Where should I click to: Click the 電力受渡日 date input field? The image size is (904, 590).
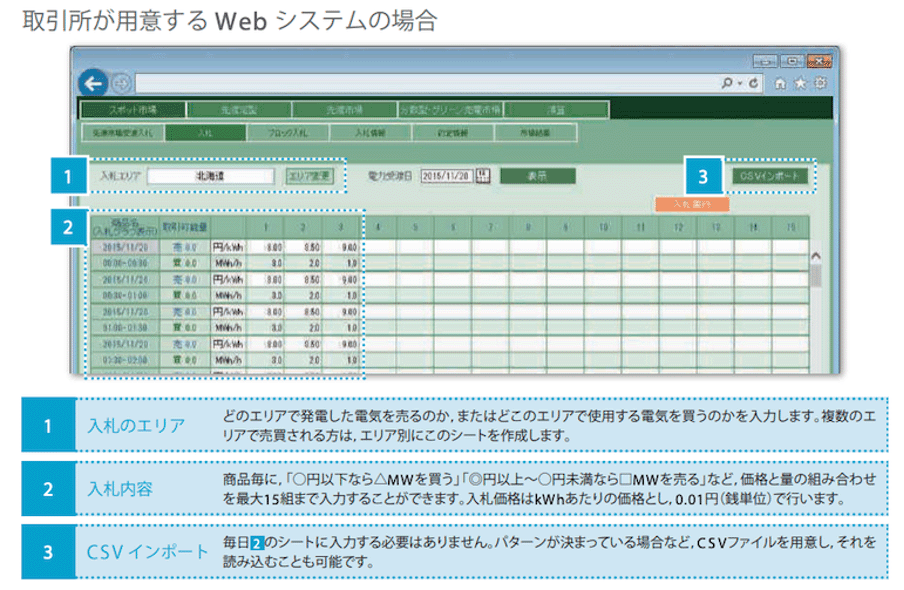point(446,175)
